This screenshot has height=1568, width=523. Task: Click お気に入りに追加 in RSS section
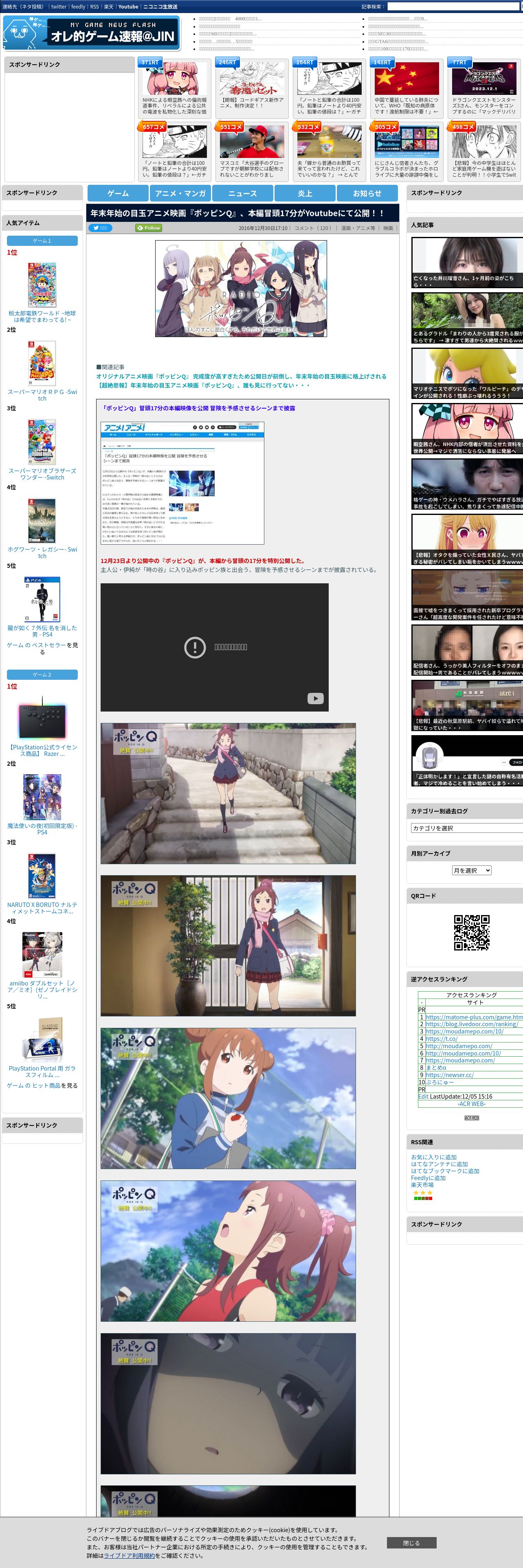(x=433, y=1157)
